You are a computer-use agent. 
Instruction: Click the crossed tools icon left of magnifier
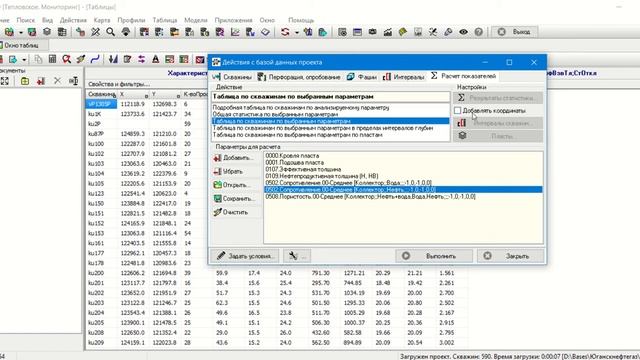coord(96,32)
